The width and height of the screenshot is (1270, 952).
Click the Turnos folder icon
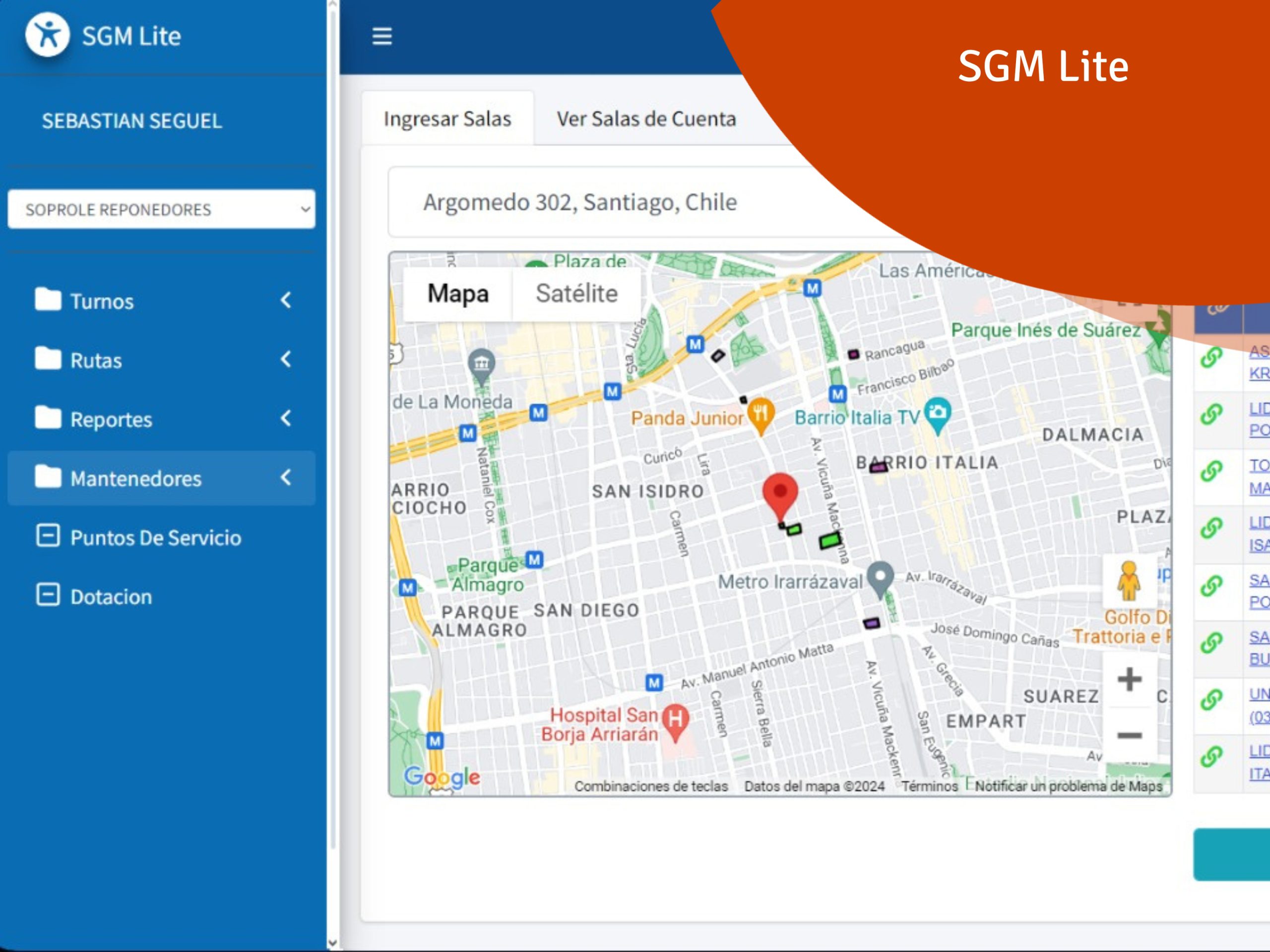click(x=48, y=299)
